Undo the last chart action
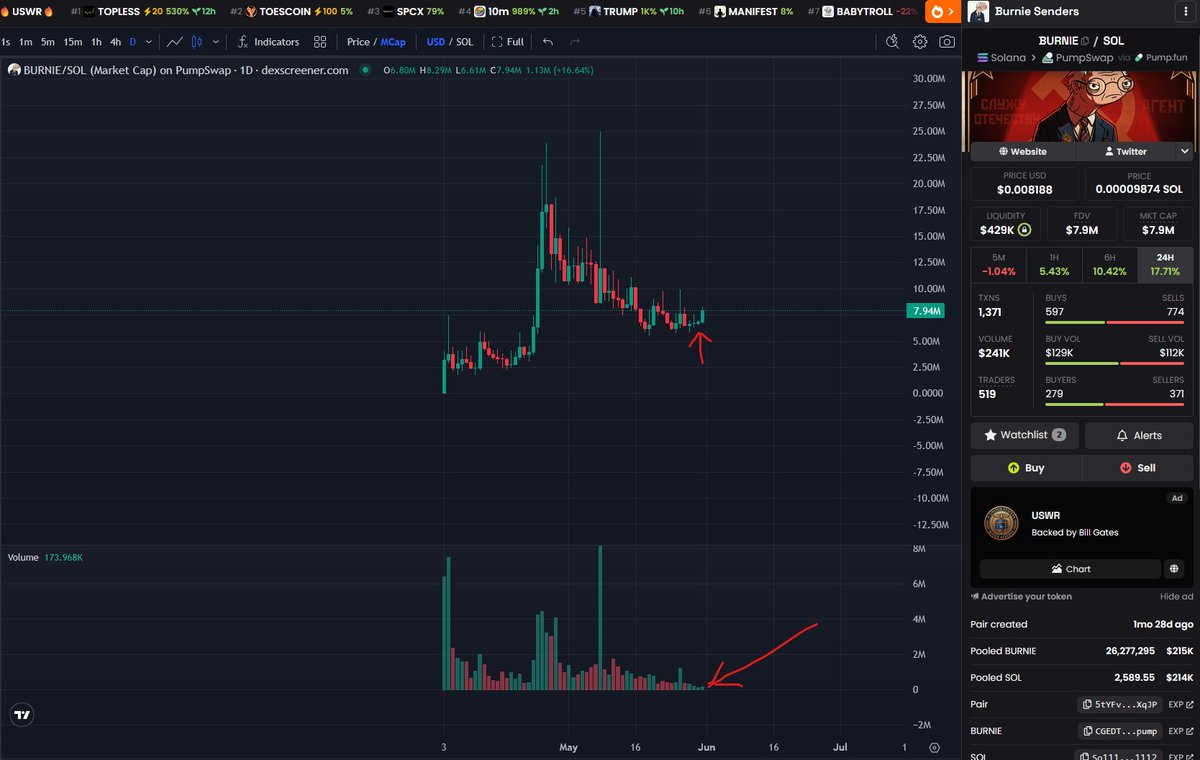The image size is (1200, 760). click(x=548, y=42)
